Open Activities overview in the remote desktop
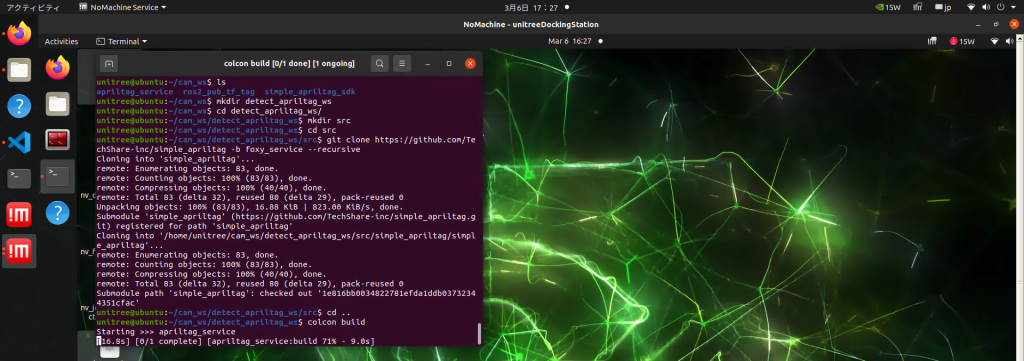This screenshot has height=361, width=1024. coord(61,41)
